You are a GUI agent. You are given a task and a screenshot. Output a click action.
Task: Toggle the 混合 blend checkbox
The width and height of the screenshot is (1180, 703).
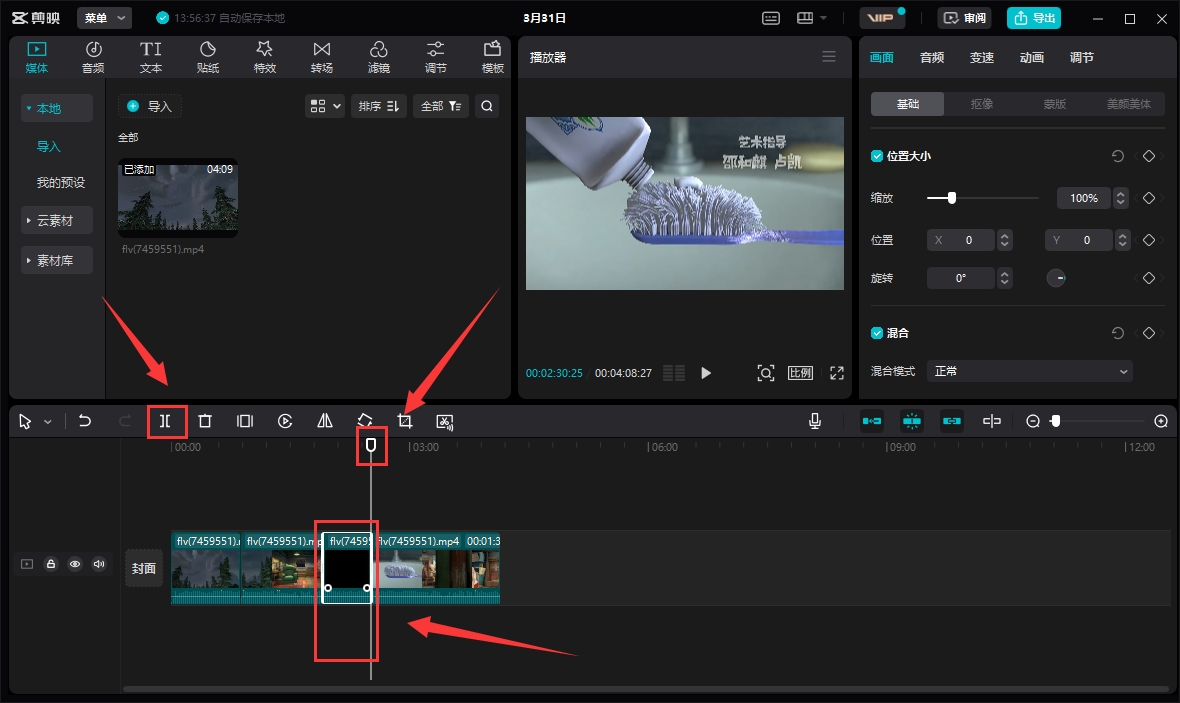click(877, 333)
